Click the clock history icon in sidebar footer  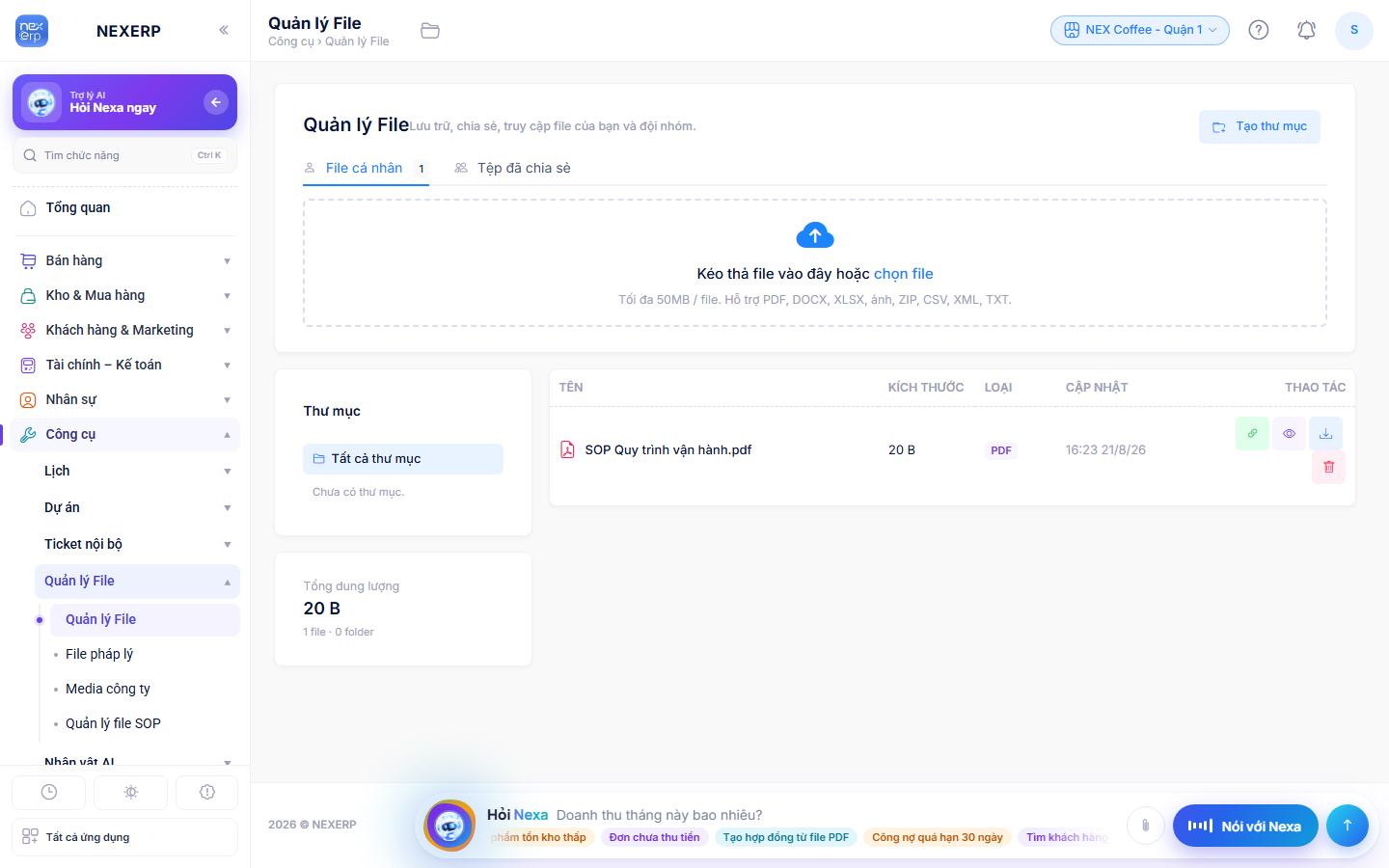tap(49, 793)
